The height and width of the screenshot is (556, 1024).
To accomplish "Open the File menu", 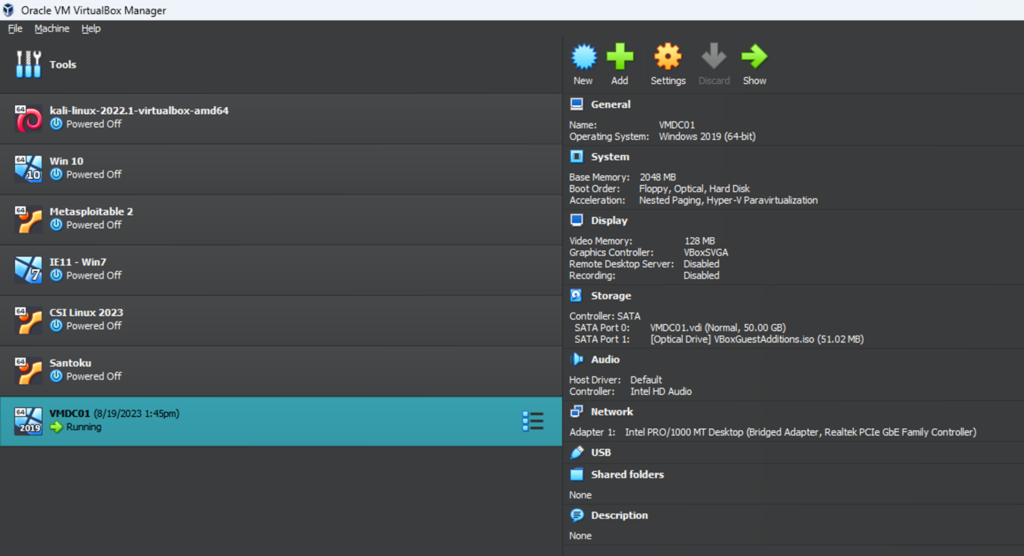I will [15, 29].
